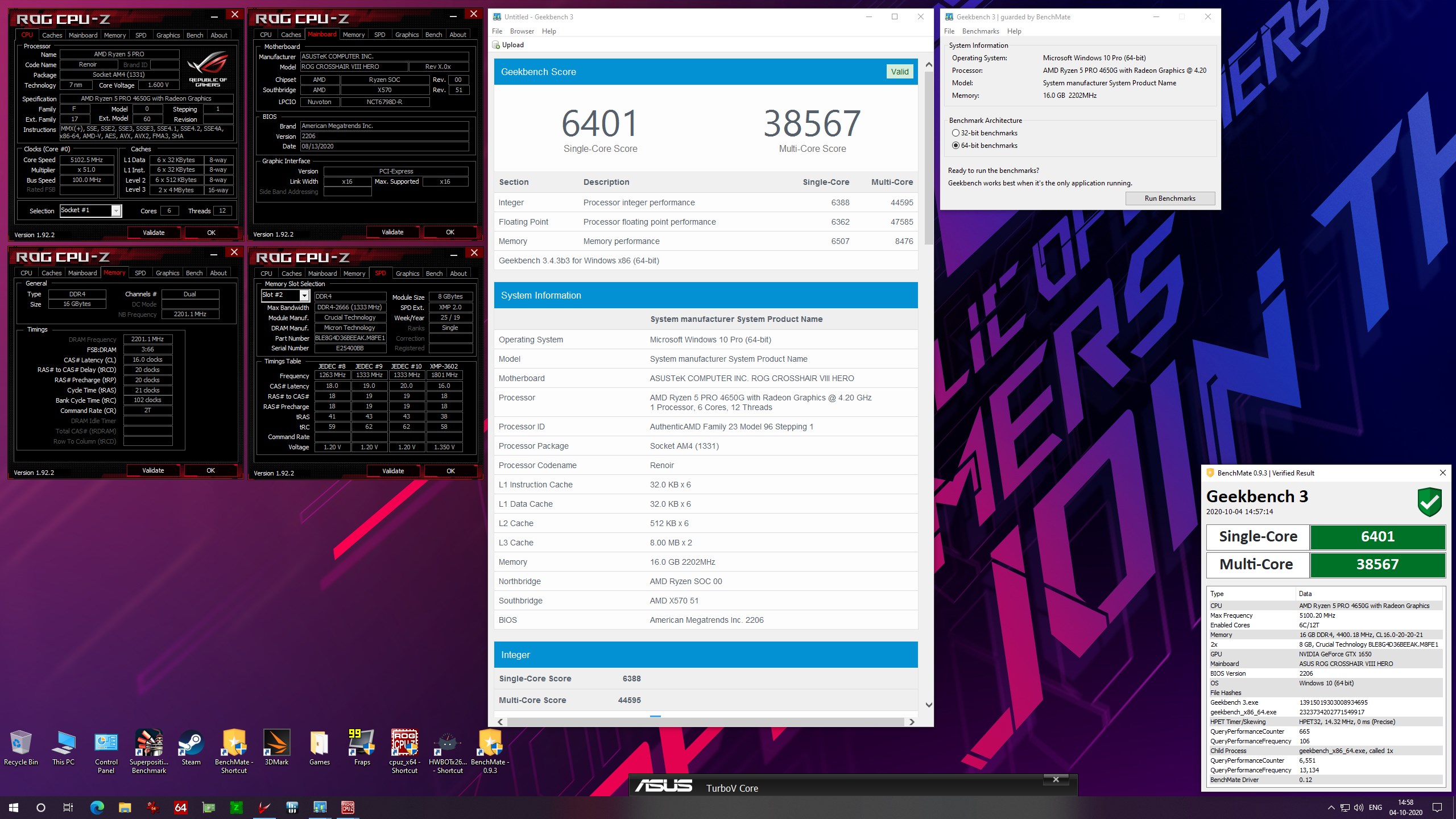Click OK in the CPU-Z Mainboard window
The height and width of the screenshot is (819, 1456).
pos(450,232)
